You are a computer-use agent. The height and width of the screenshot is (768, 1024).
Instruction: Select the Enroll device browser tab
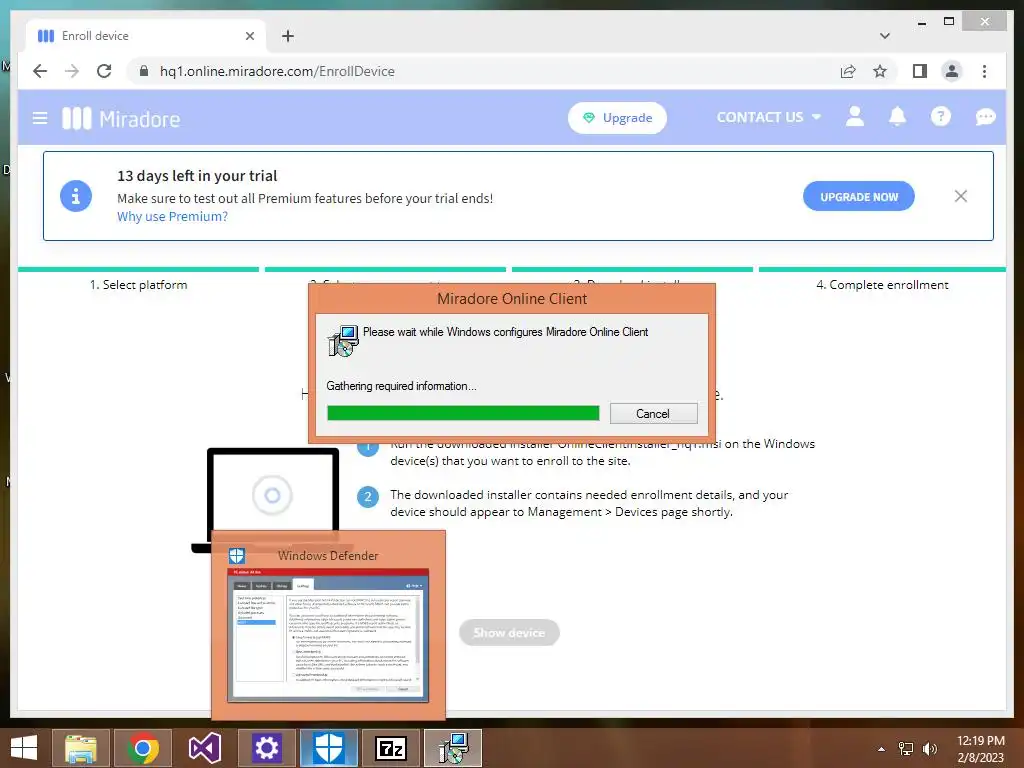tap(146, 36)
